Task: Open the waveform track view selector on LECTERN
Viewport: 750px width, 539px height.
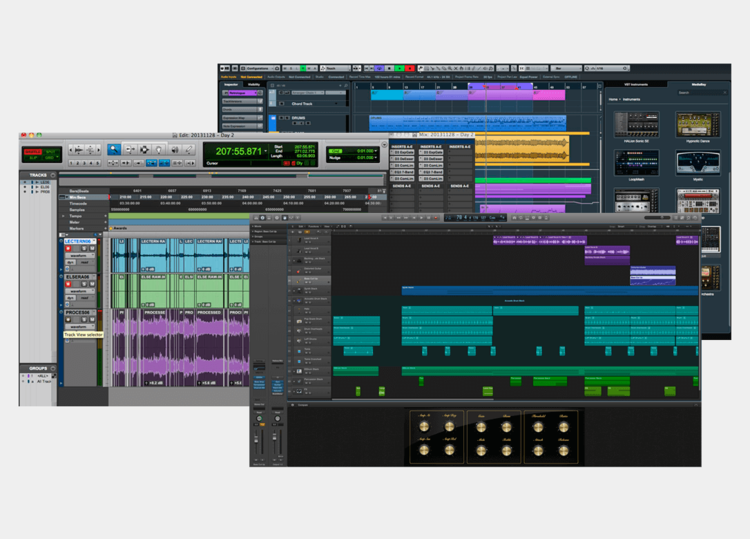Action: [79, 256]
